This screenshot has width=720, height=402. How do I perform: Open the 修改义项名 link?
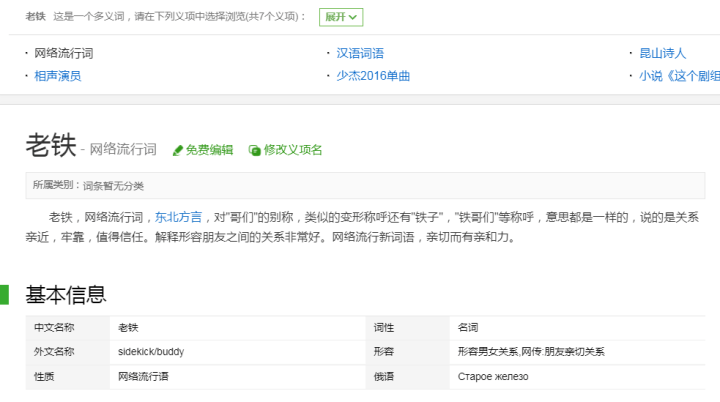[x=293, y=150]
